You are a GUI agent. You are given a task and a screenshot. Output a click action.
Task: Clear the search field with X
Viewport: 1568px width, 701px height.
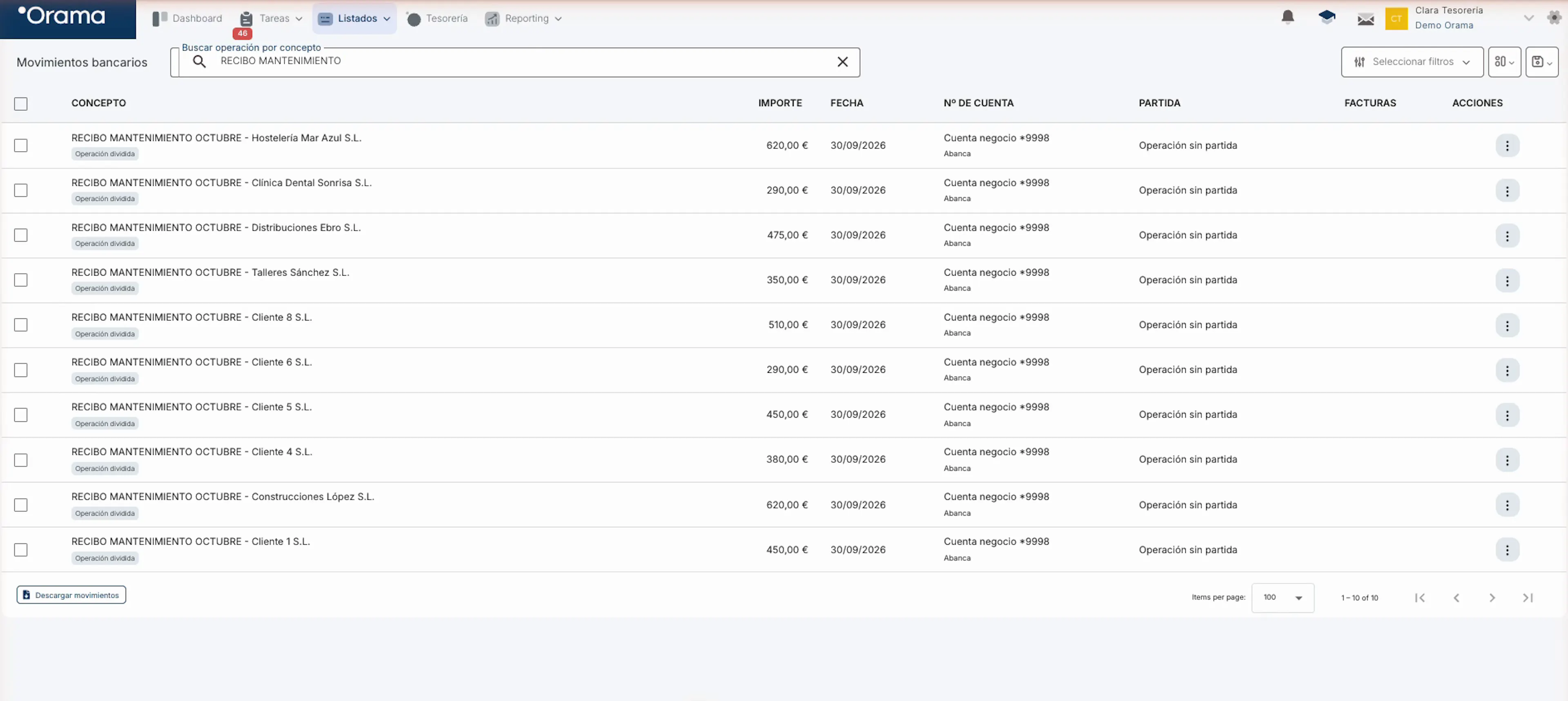click(x=842, y=62)
